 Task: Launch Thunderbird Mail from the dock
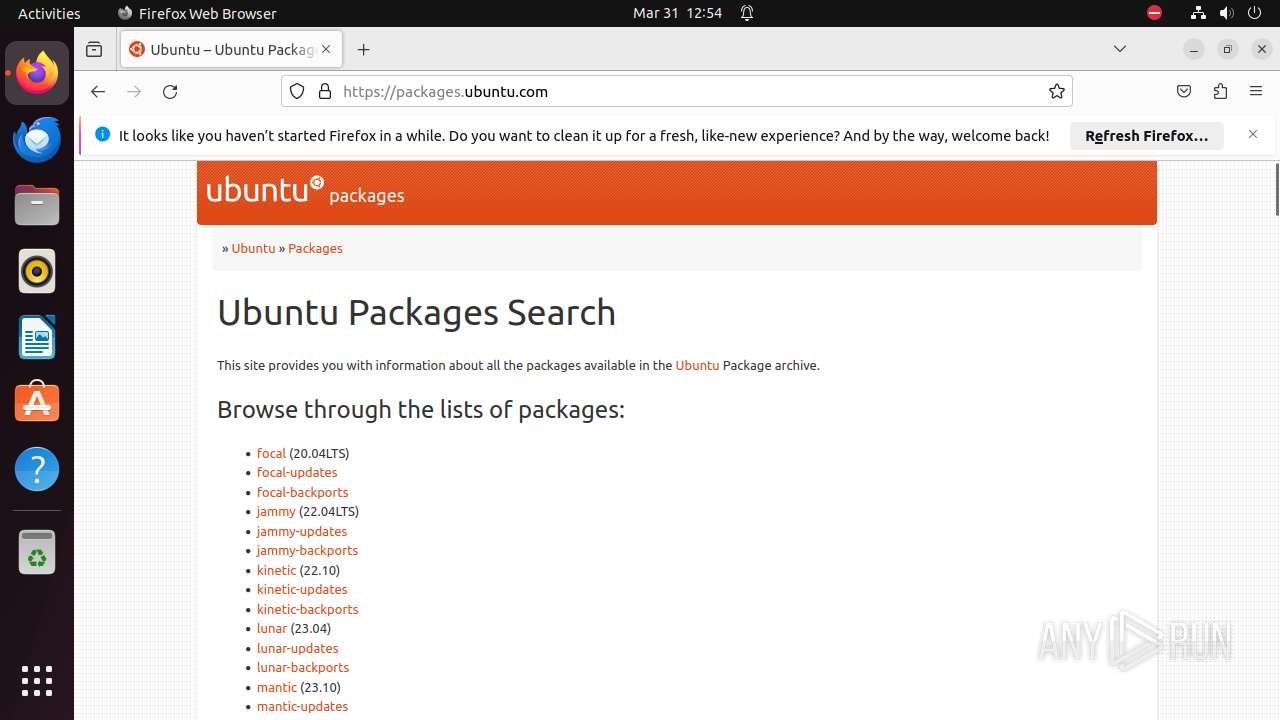tap(37, 139)
